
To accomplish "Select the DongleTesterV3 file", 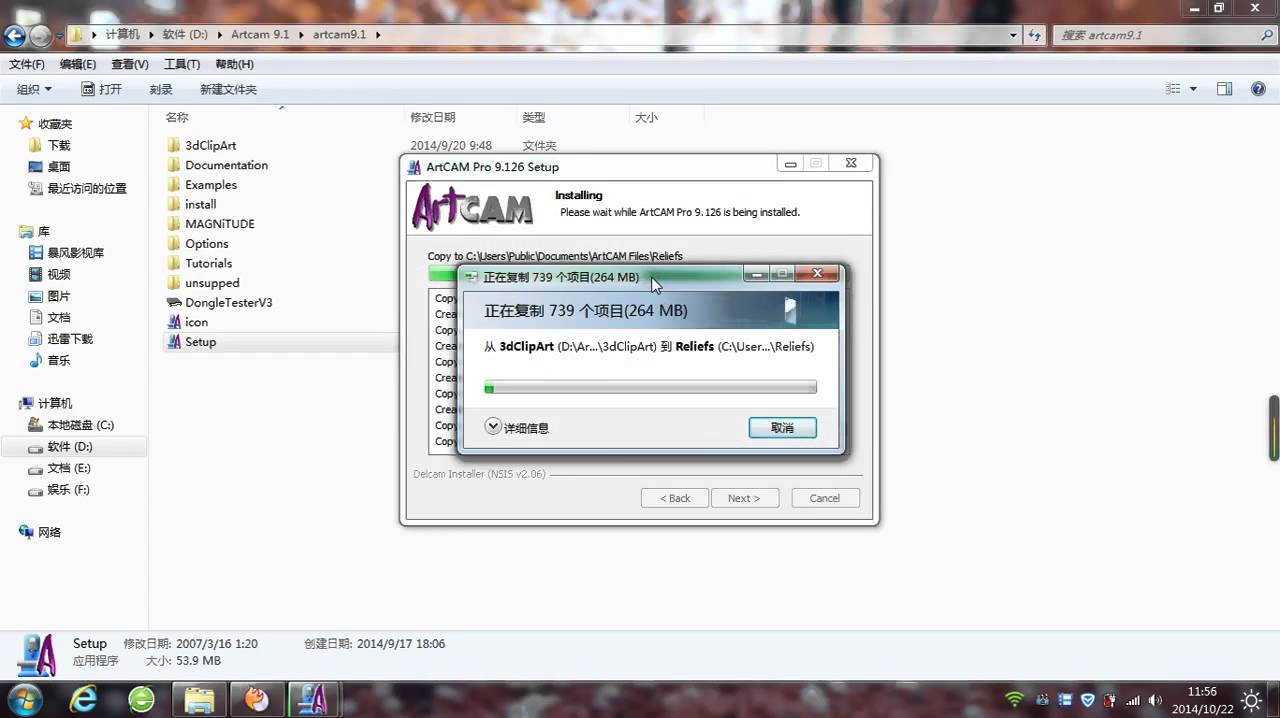I will click(x=228, y=302).
